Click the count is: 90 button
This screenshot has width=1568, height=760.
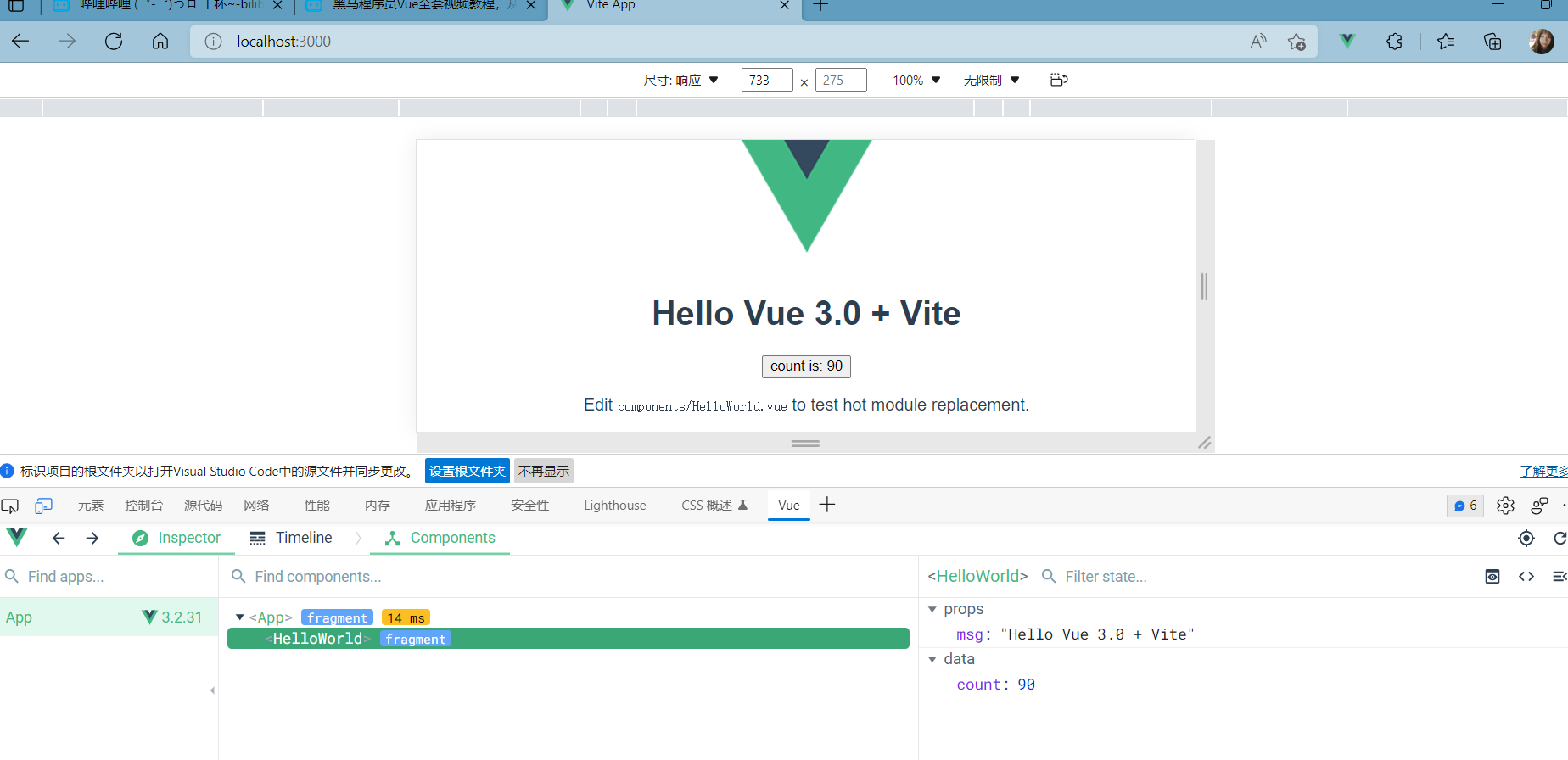click(x=806, y=366)
